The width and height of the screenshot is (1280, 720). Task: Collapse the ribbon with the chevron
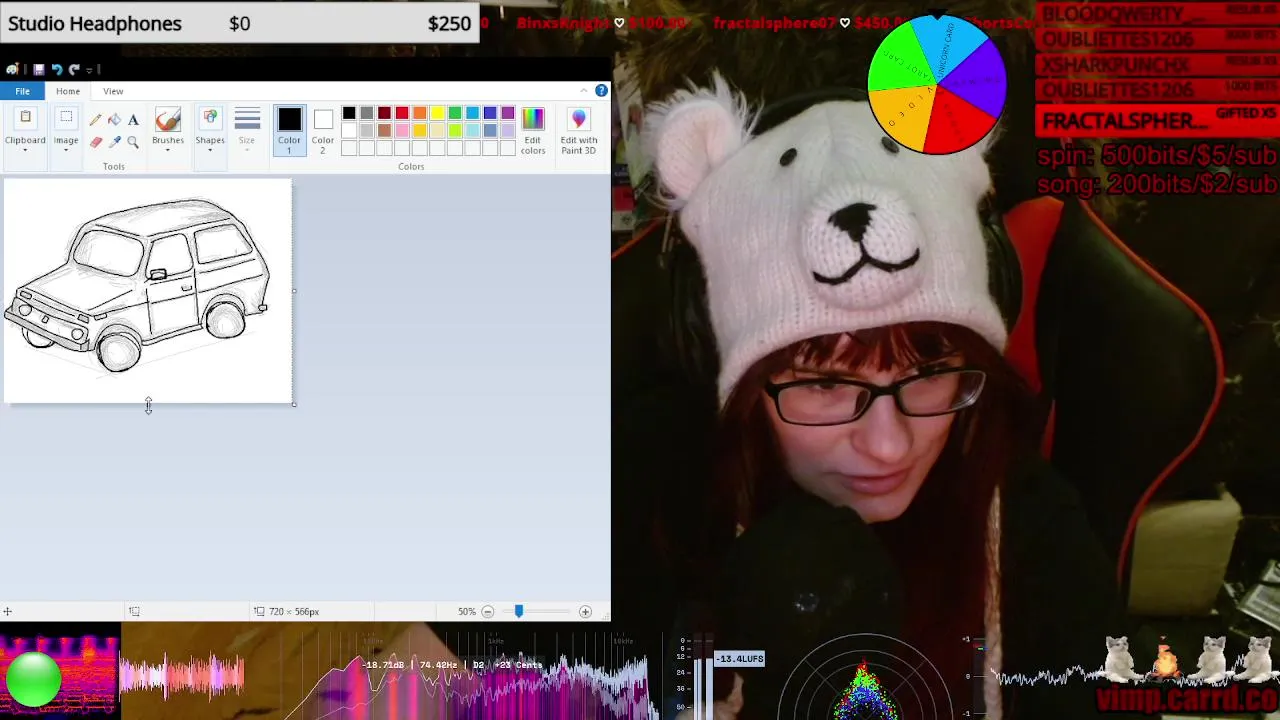click(x=584, y=91)
